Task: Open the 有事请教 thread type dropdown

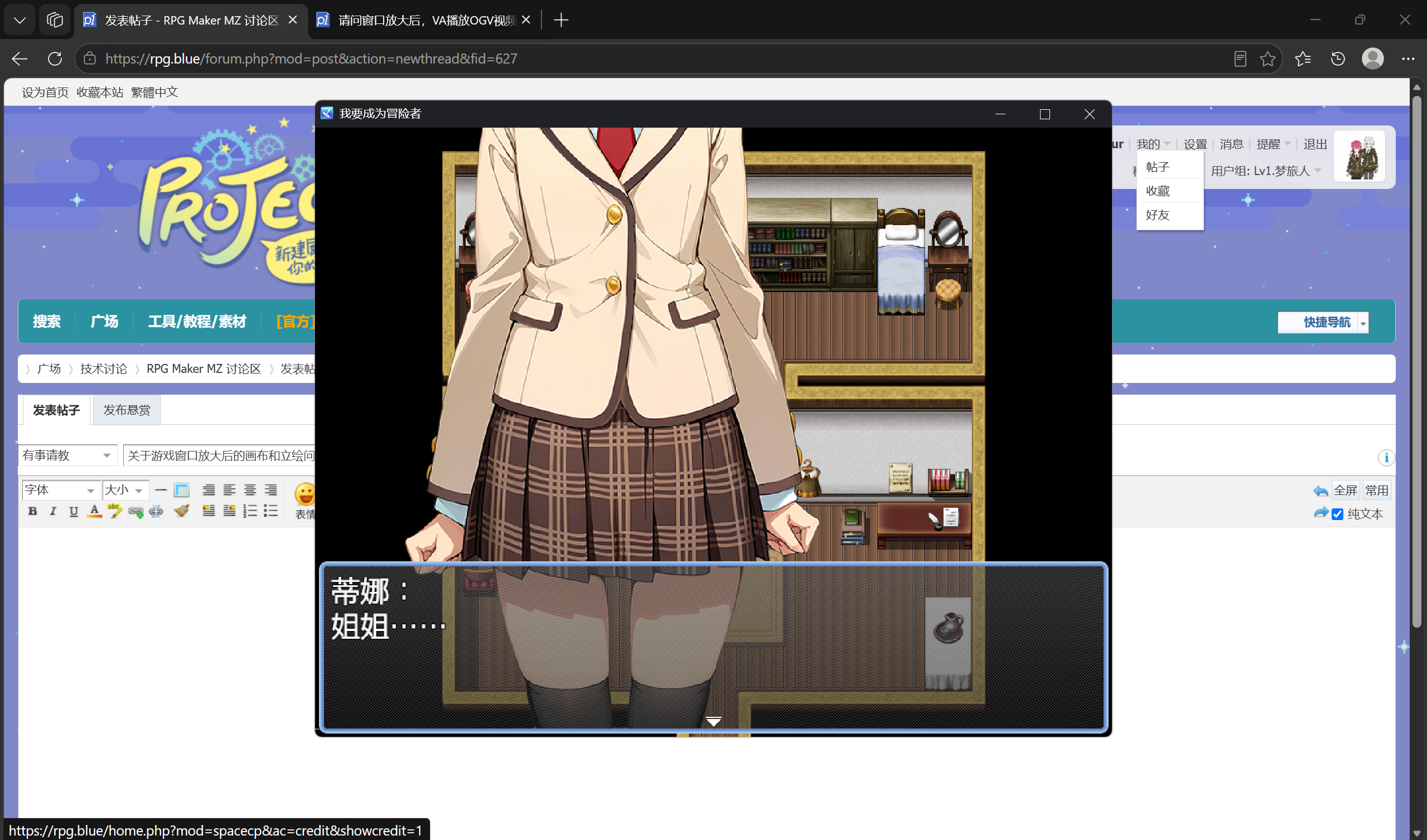Action: pos(67,455)
